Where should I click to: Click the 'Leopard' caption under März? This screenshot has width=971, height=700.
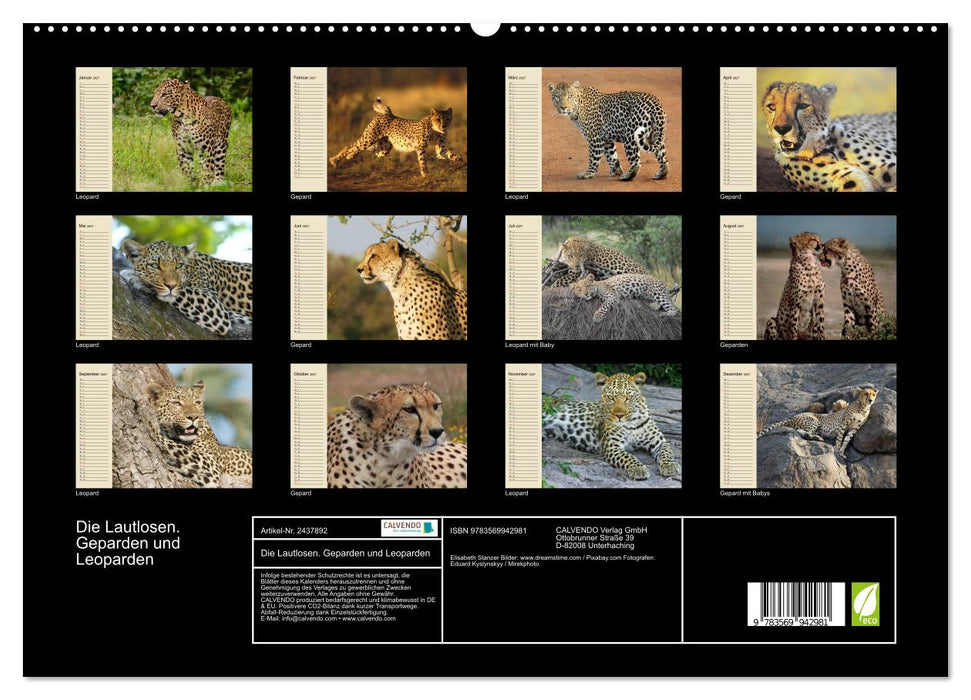point(517,197)
